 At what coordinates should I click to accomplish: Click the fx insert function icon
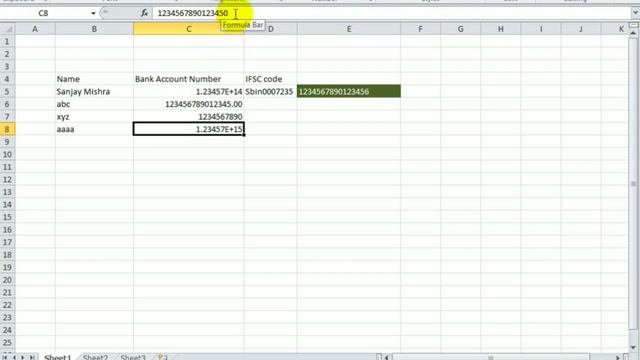click(x=144, y=13)
